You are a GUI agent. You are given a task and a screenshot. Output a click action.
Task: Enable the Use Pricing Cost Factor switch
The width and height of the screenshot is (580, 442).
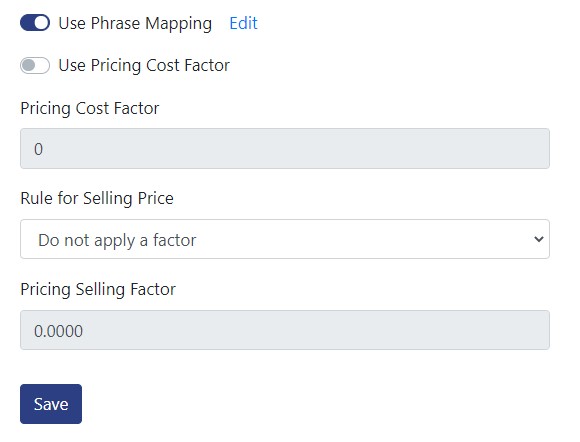pos(35,65)
